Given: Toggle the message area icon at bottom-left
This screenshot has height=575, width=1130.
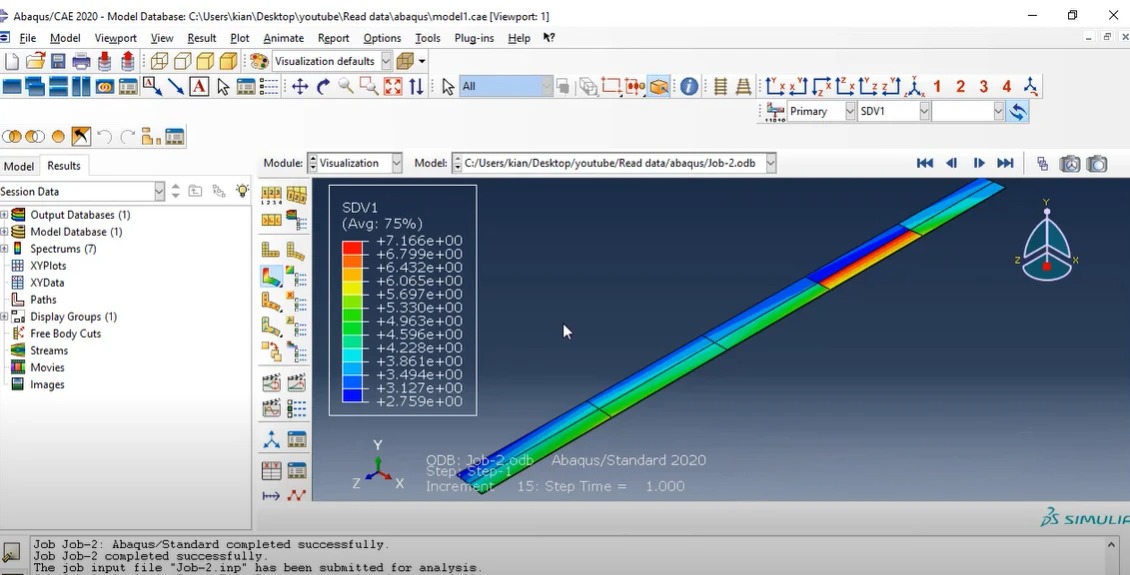Looking at the screenshot, I should [11, 553].
